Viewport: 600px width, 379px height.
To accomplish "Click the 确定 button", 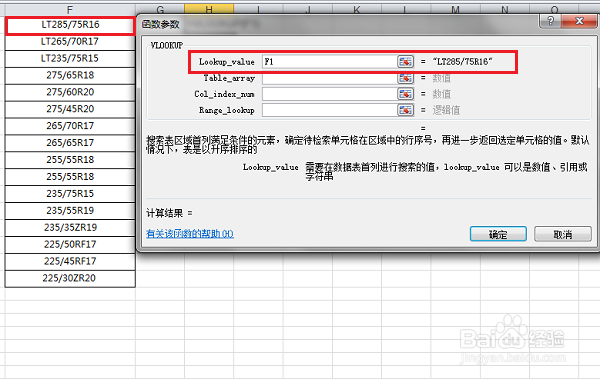I will tap(498, 234).
